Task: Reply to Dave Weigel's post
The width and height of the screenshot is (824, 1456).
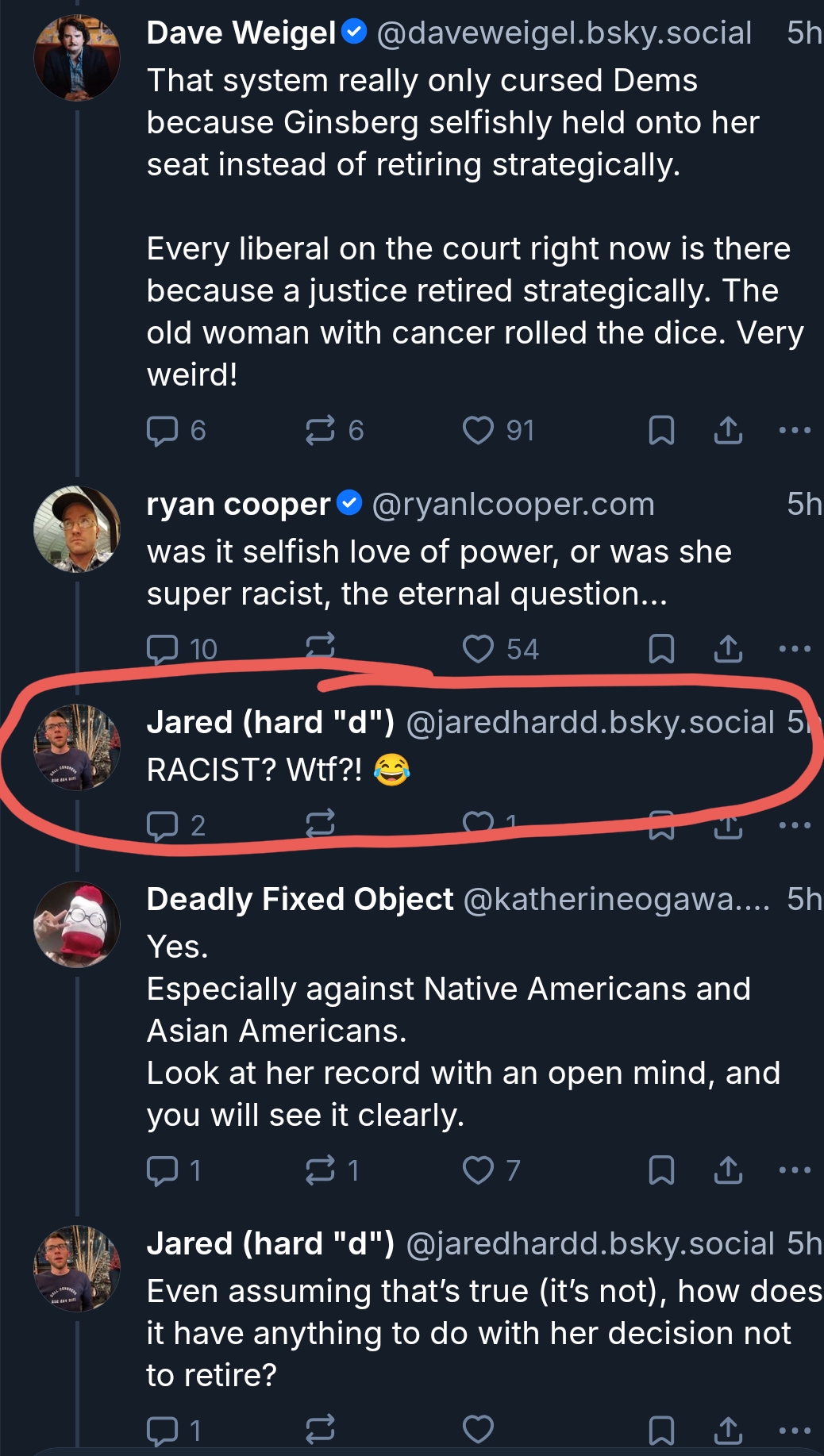Action: (x=163, y=430)
